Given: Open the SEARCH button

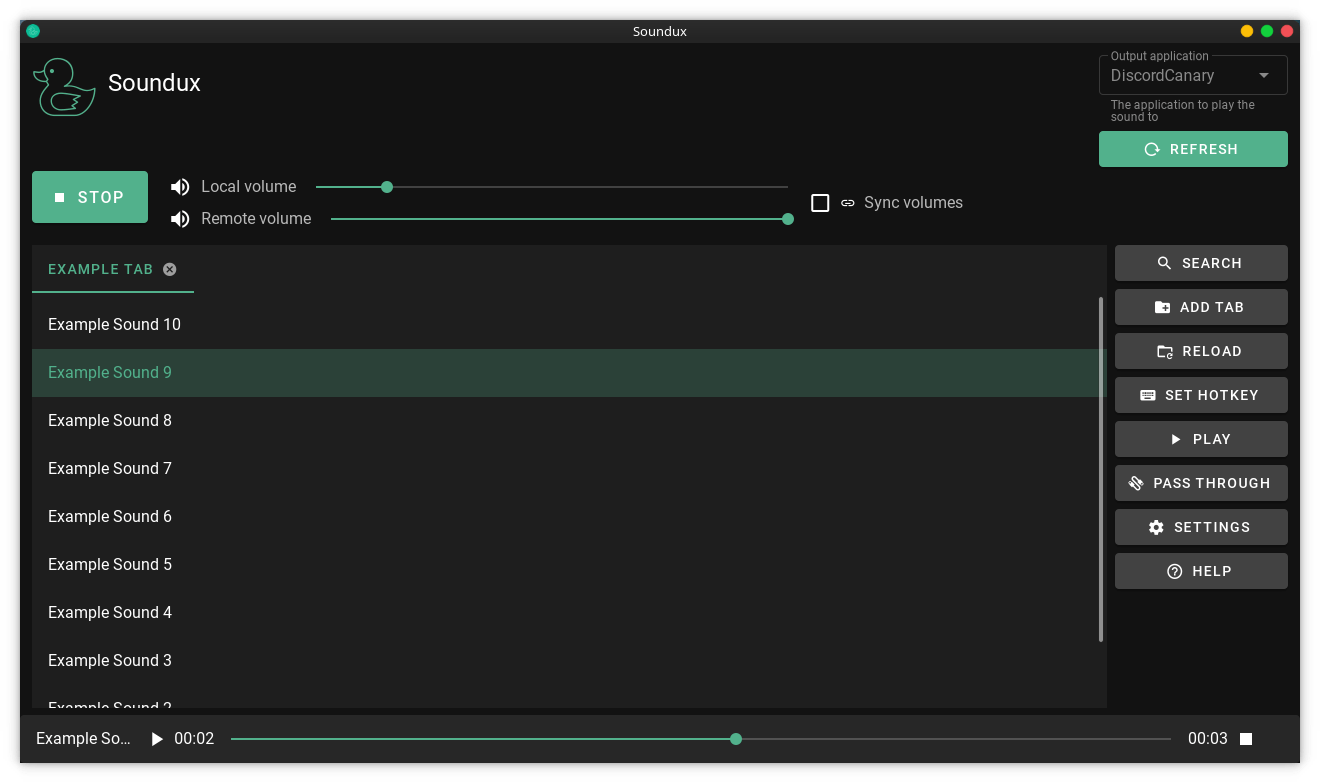Looking at the screenshot, I should (x=1201, y=263).
